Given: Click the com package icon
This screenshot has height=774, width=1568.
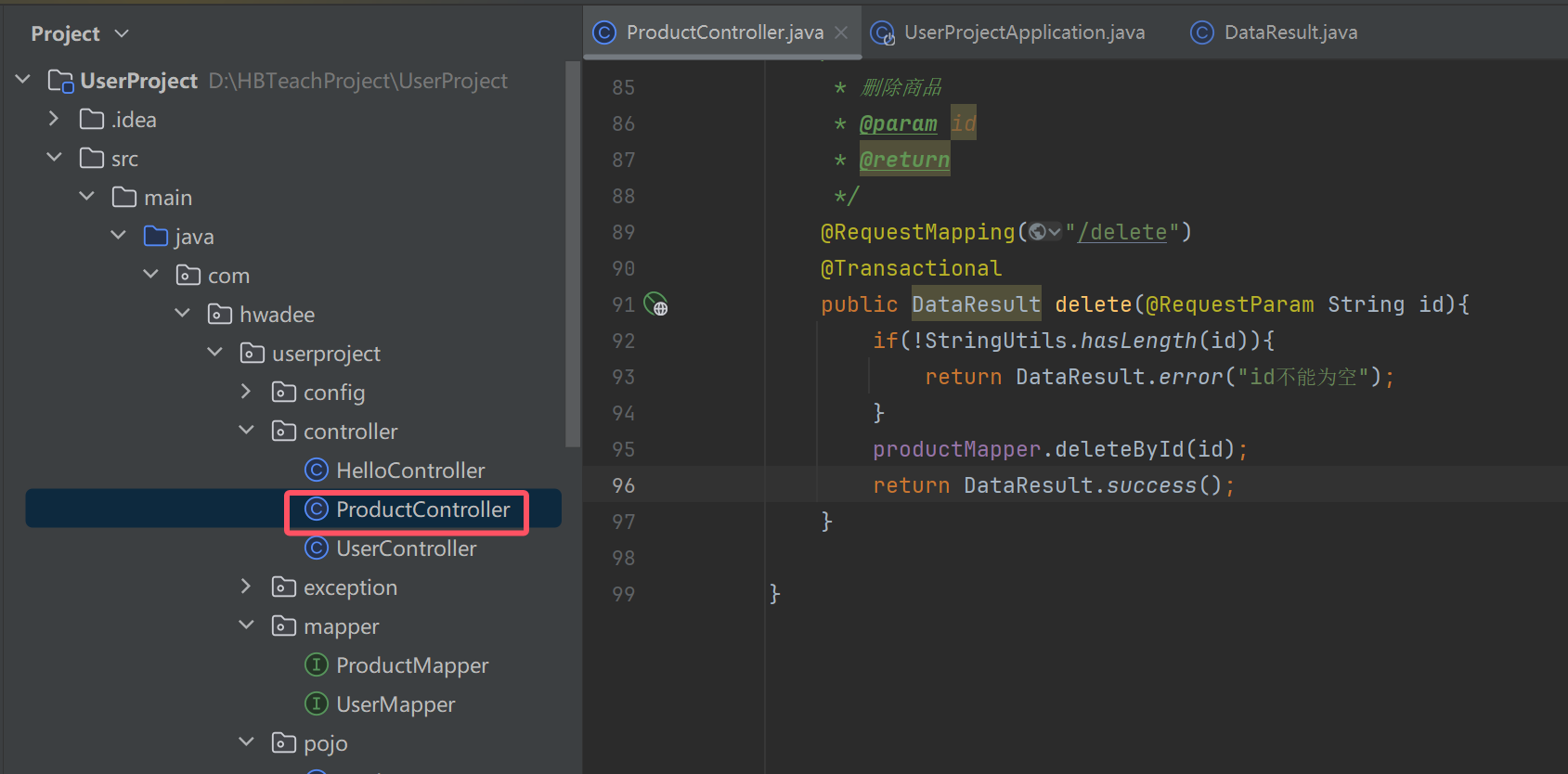Looking at the screenshot, I should [x=188, y=275].
